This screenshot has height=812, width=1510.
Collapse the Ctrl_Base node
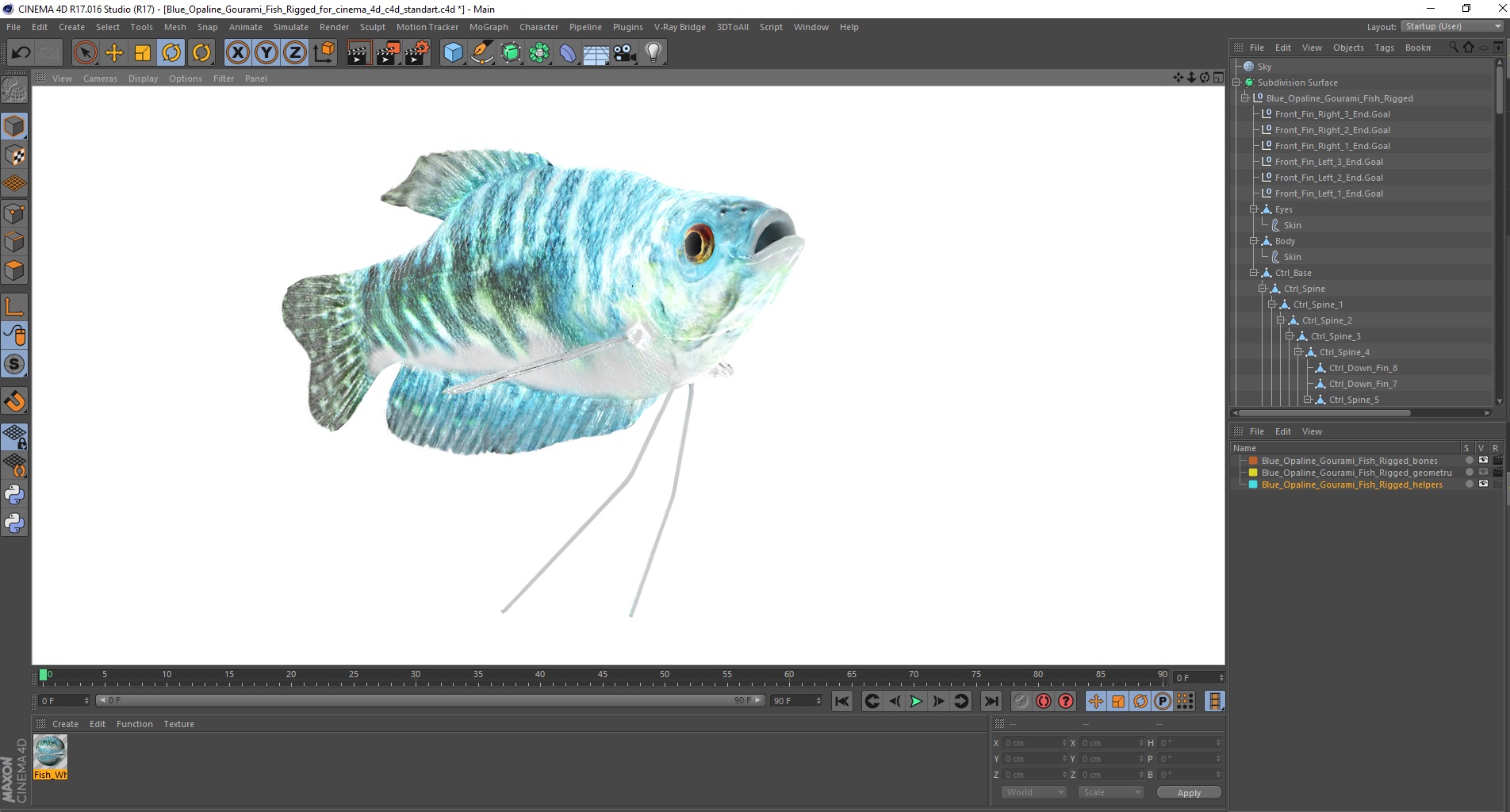pos(1253,273)
